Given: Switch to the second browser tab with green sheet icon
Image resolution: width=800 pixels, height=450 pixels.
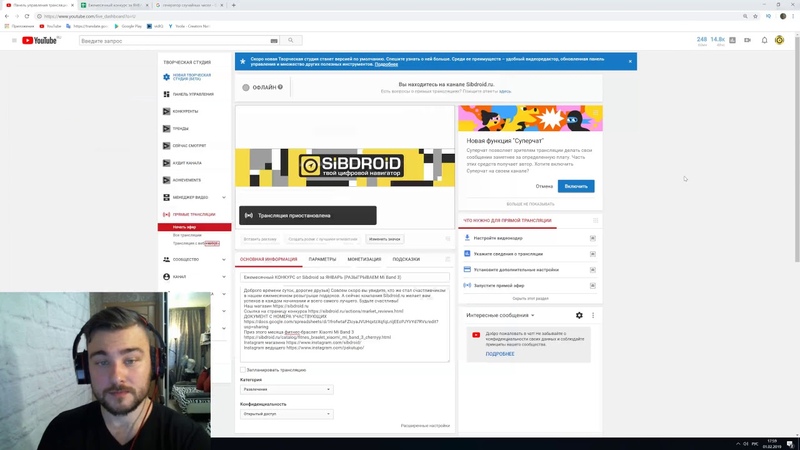Looking at the screenshot, I should (x=114, y=5).
